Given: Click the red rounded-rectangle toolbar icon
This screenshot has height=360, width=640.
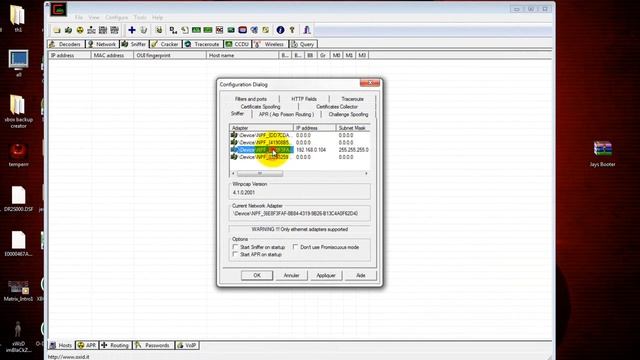Looking at the screenshot, I should [x=242, y=30].
